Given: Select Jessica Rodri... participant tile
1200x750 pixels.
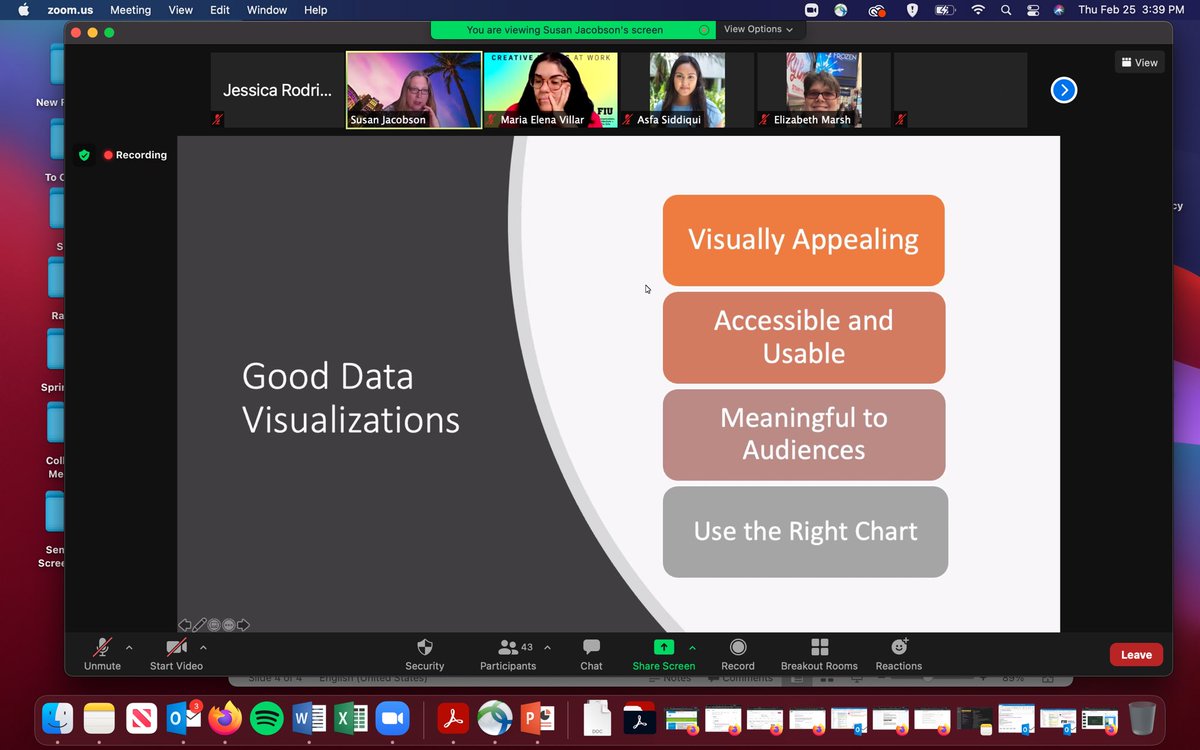Looking at the screenshot, I should click(277, 90).
